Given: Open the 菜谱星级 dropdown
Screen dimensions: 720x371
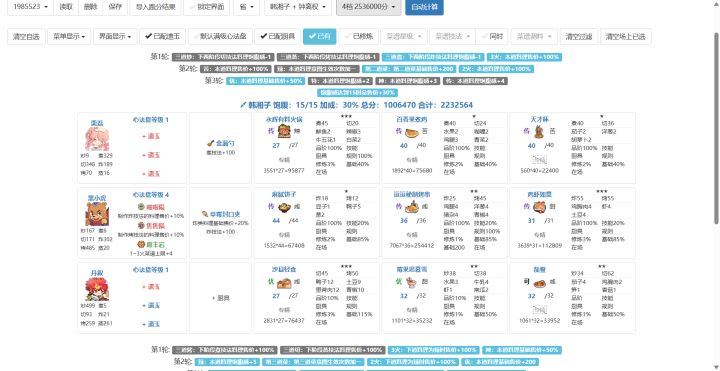Looking at the screenshot, I should (x=404, y=37).
